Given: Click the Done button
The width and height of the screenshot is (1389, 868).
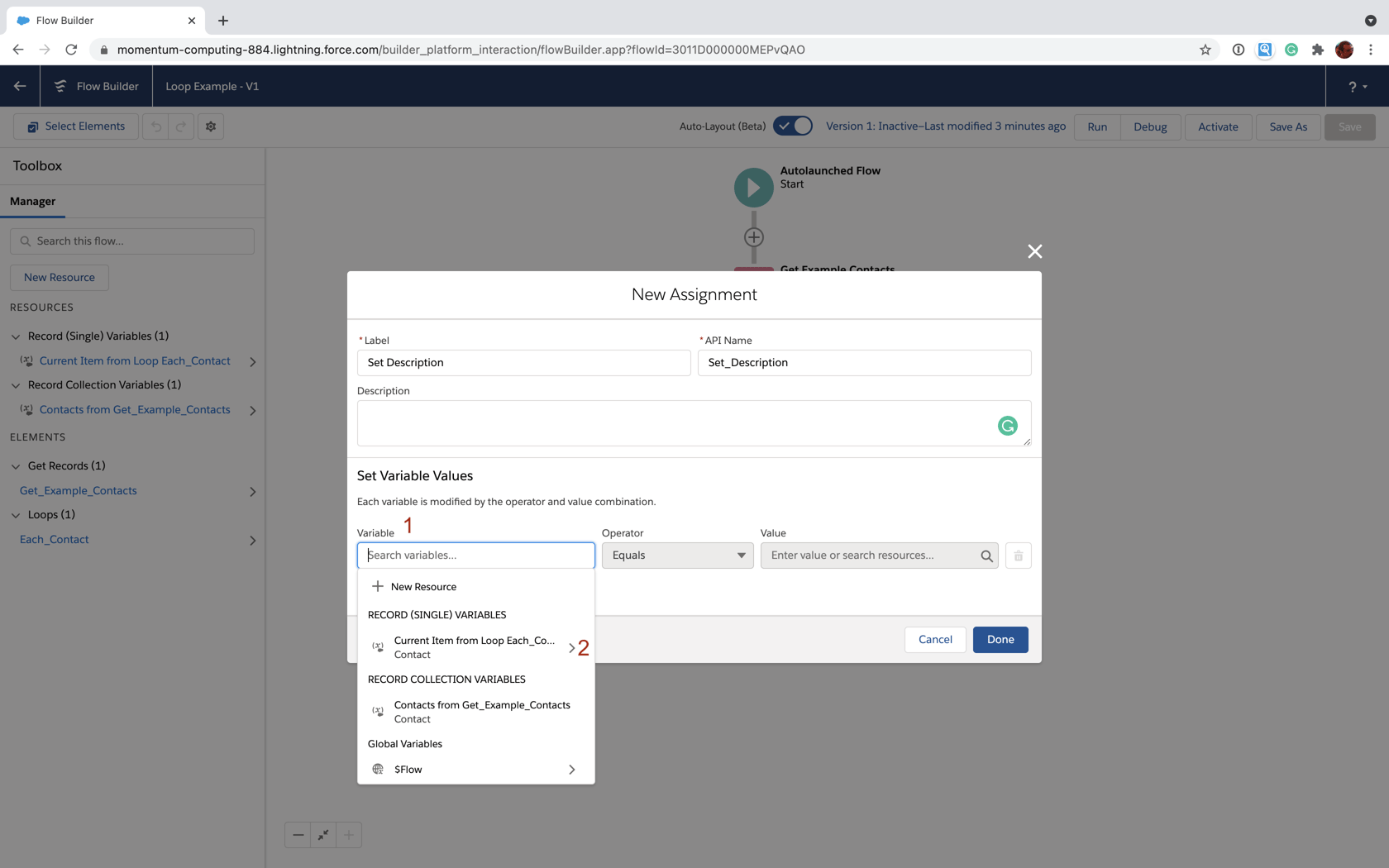Looking at the screenshot, I should point(1000,639).
